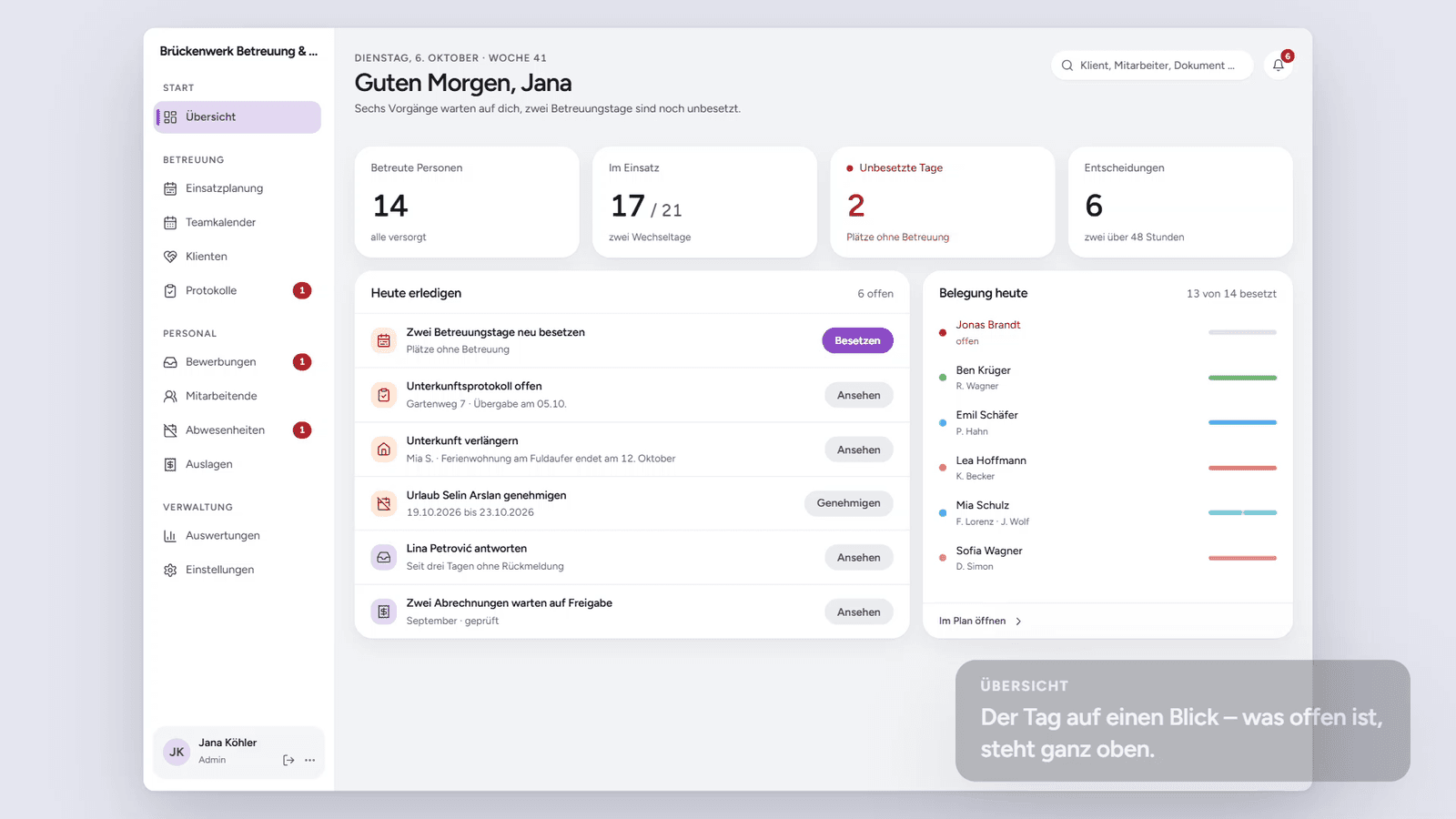
Task: Select Sofia Wagner in Belegung heute
Action: (1107, 558)
